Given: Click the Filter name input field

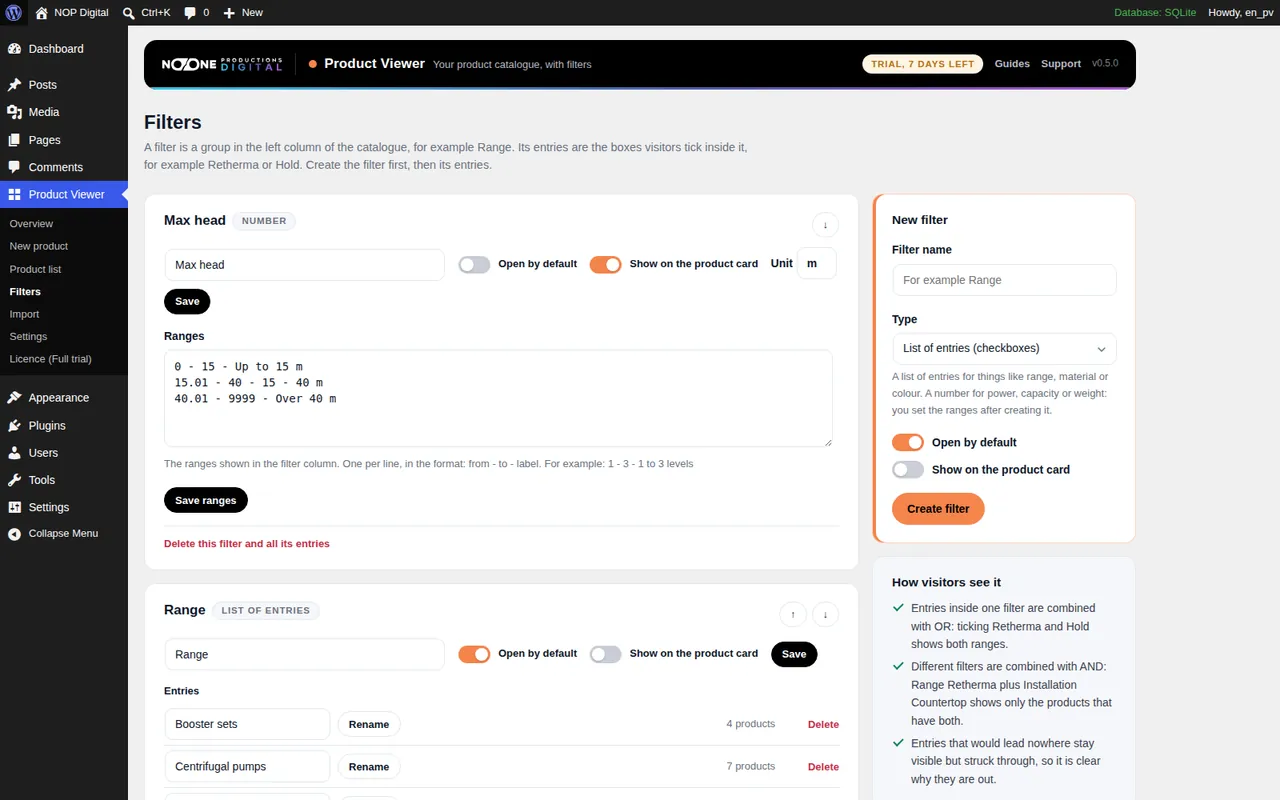Looking at the screenshot, I should coord(1004,280).
